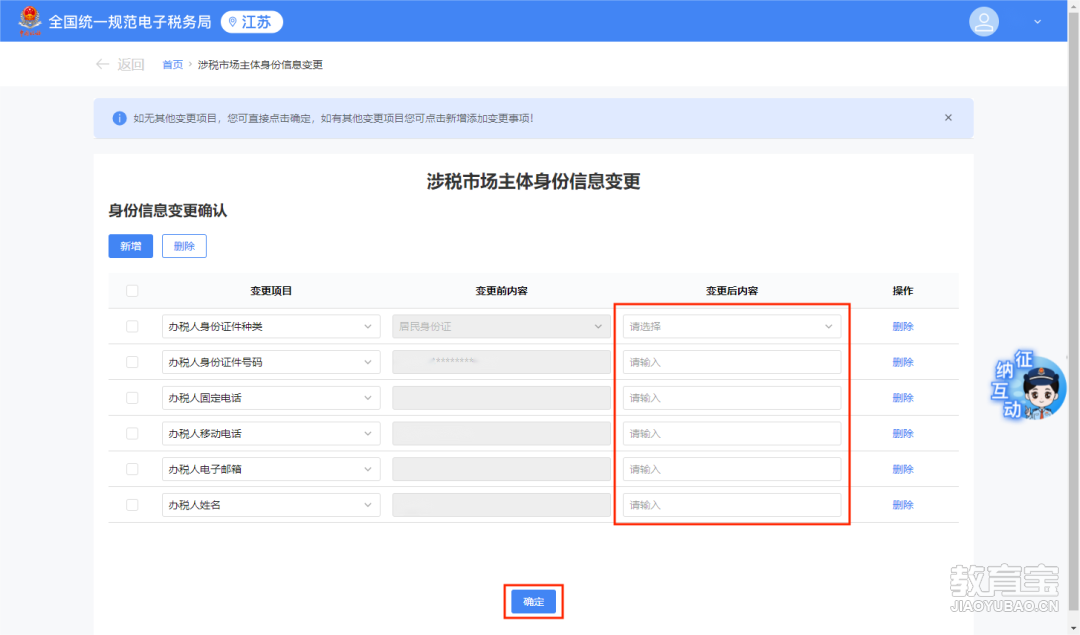
Task: Delete the 办税人固定电话 row
Action: coord(902,398)
